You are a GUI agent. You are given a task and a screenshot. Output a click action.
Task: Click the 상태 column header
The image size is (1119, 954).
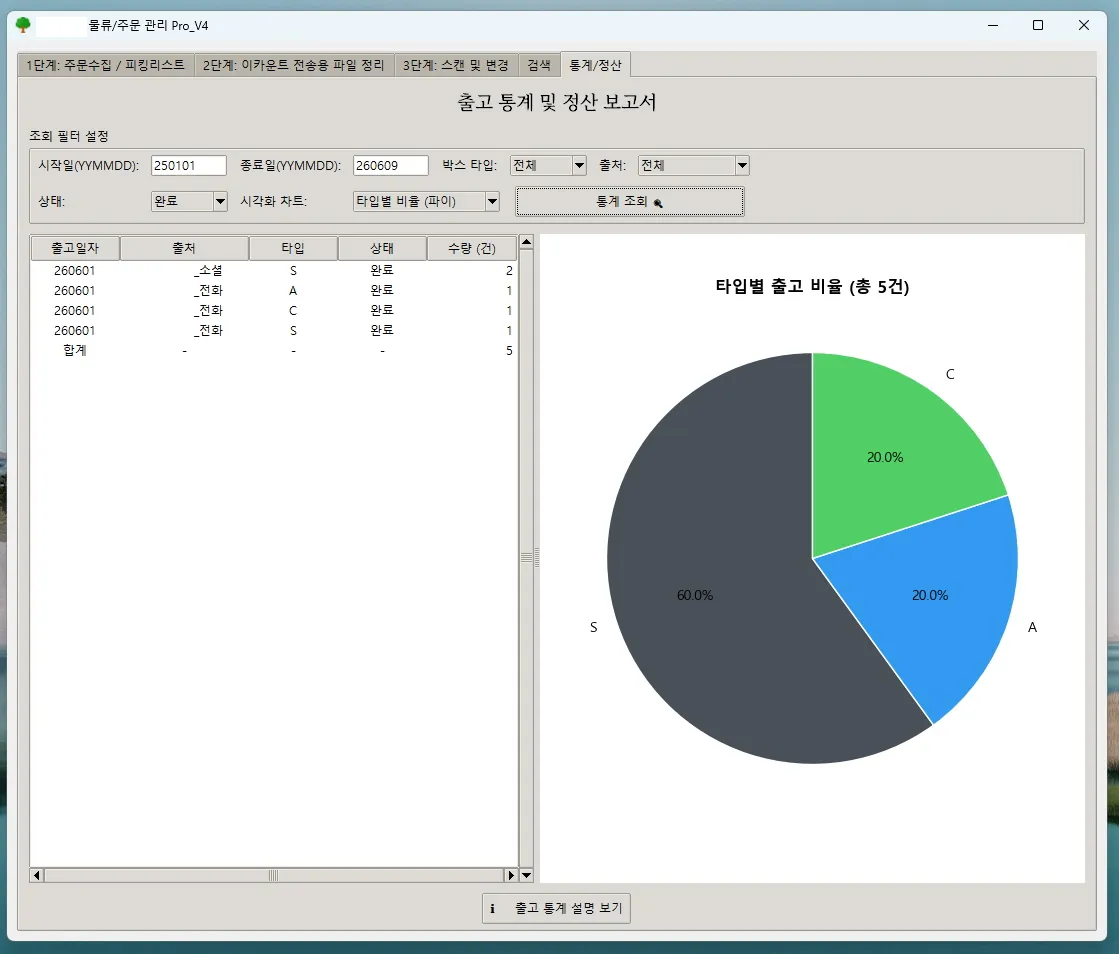382,248
